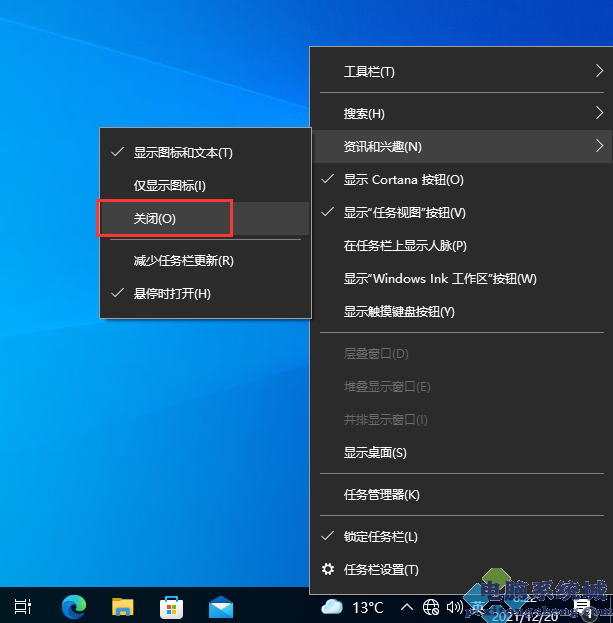Launch Microsoft Edge from the taskbar

pos(74,607)
